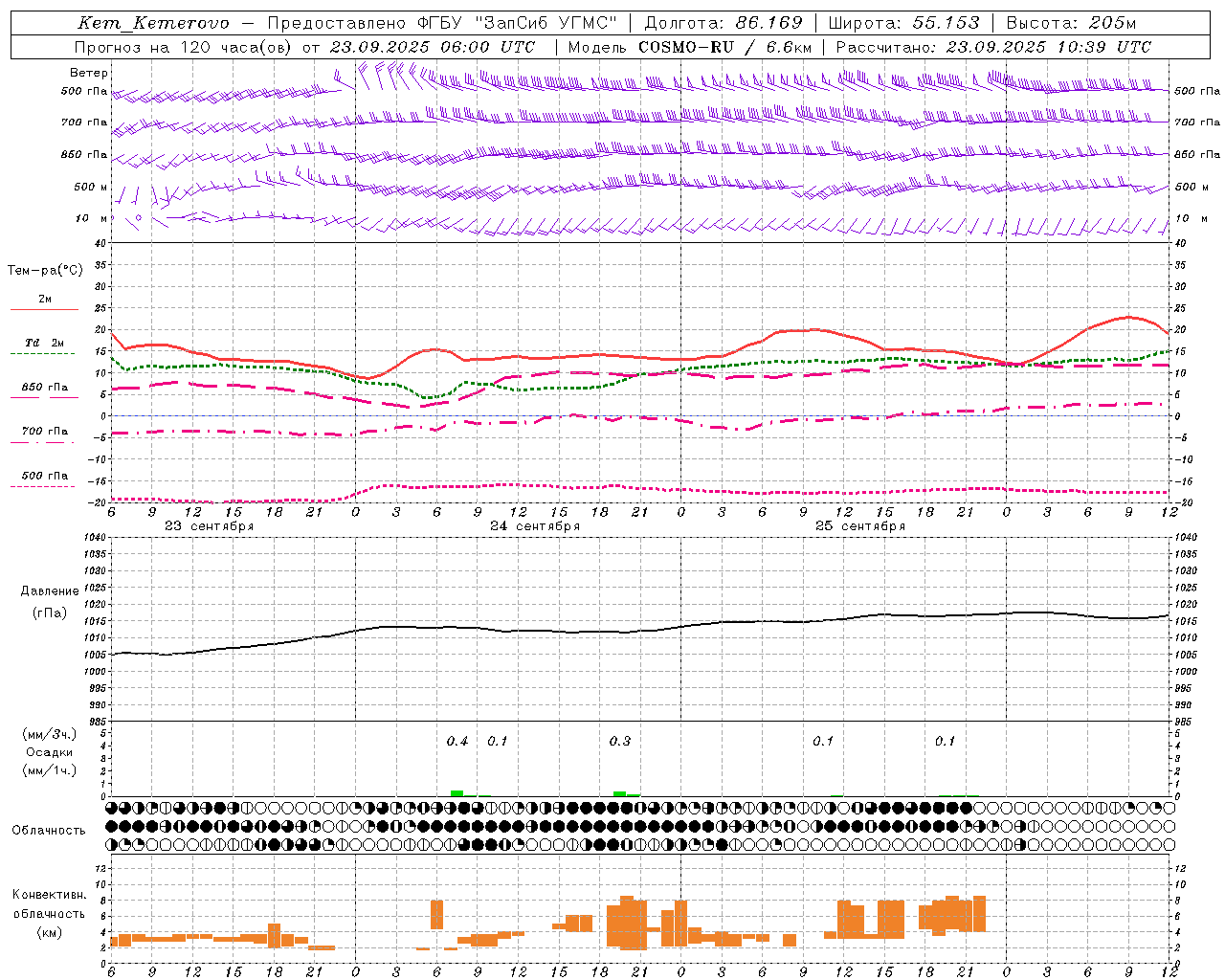Click the 'Тем-ра(°C)' temperature panel label

tap(45, 271)
